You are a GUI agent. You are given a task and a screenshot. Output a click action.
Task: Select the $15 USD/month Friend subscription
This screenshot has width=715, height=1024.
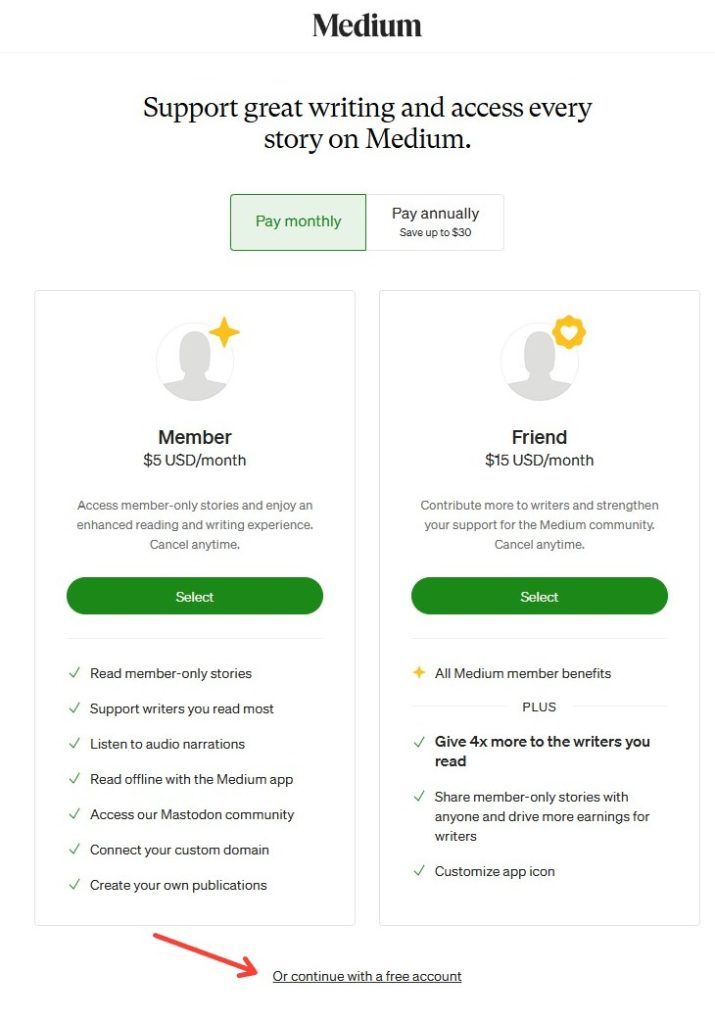539,596
